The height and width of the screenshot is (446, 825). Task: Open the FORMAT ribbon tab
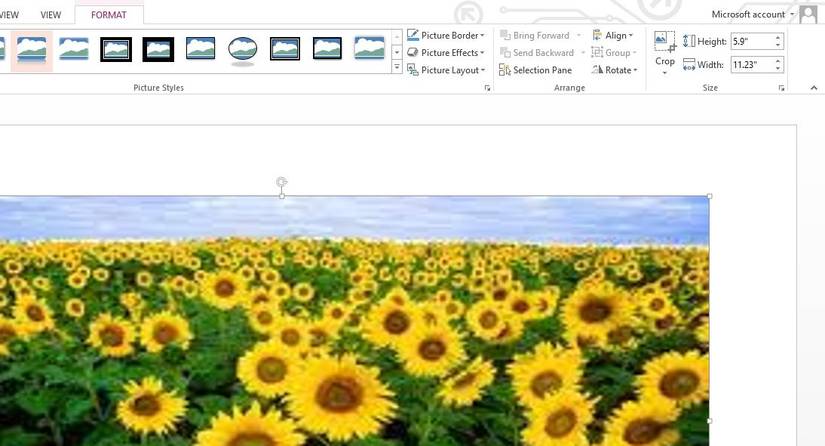pos(109,15)
